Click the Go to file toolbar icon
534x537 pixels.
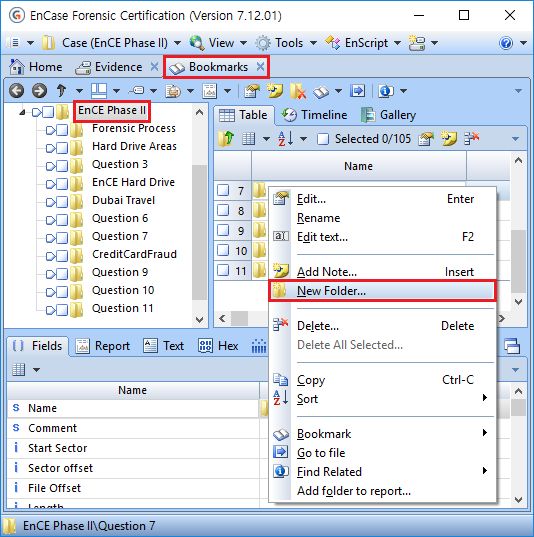click(x=357, y=91)
